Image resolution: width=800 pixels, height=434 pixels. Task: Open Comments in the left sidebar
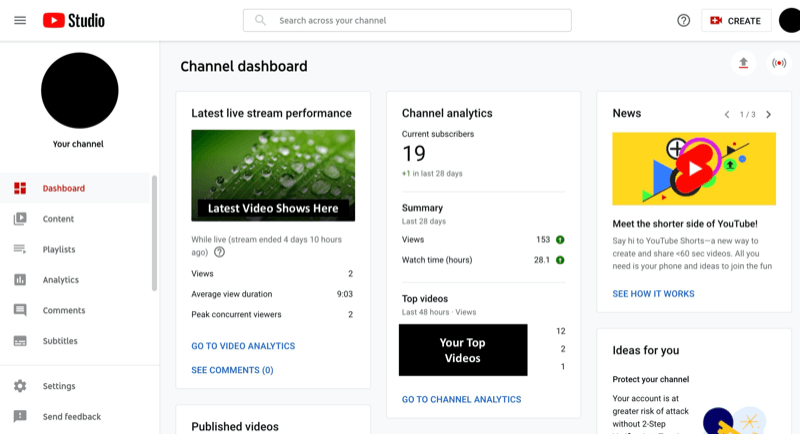64,310
